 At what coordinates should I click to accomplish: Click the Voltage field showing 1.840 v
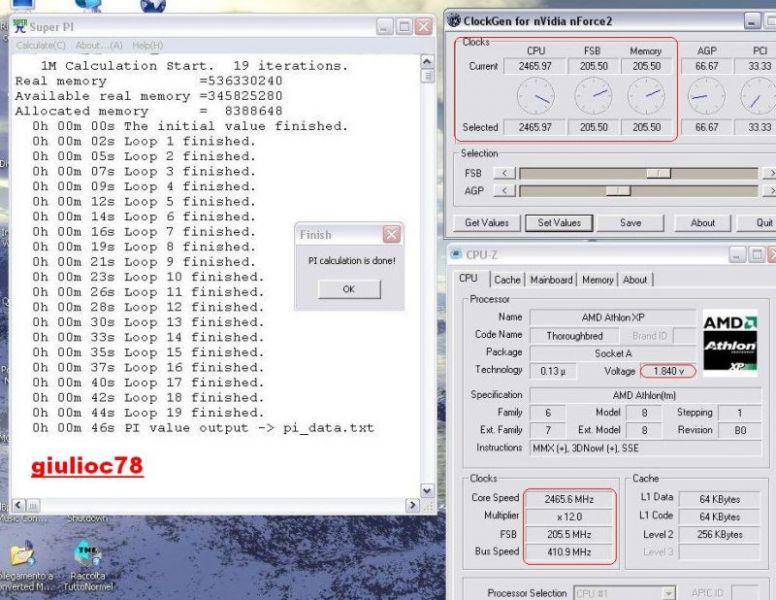[668, 371]
